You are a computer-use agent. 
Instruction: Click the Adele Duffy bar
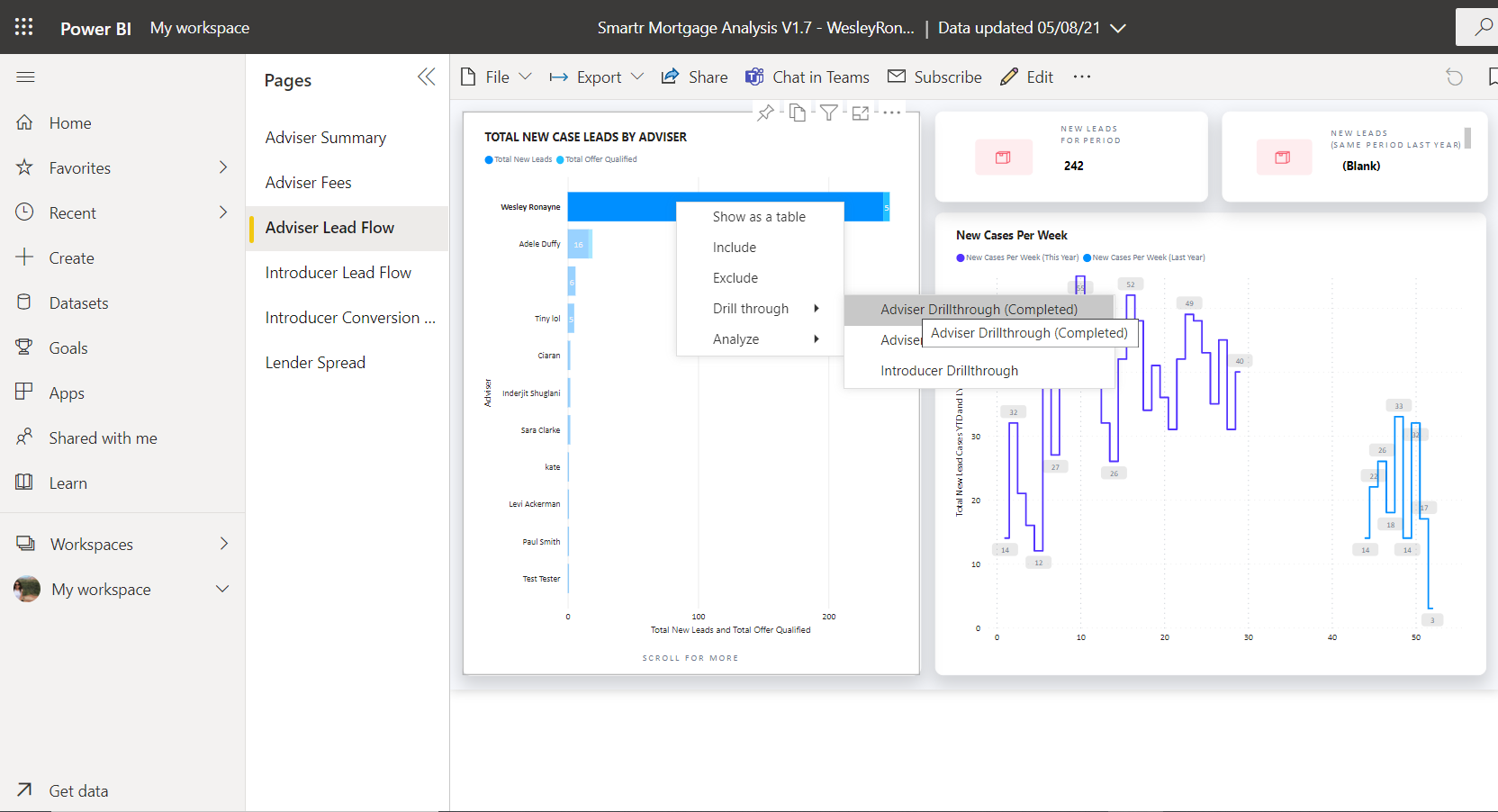pyautogui.click(x=580, y=244)
